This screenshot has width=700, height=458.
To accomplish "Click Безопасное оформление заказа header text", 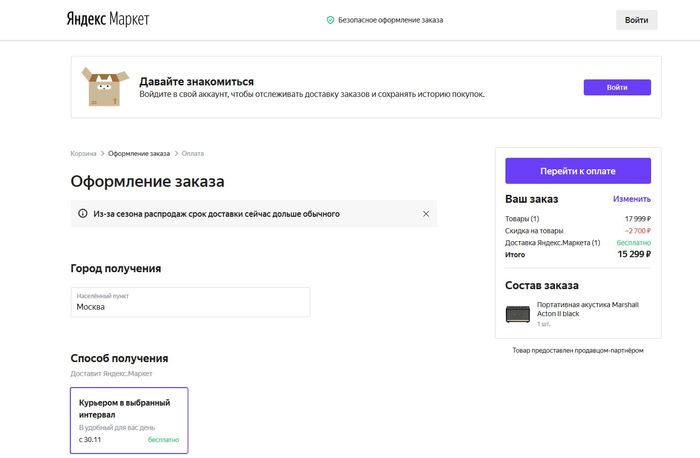I will [x=390, y=20].
